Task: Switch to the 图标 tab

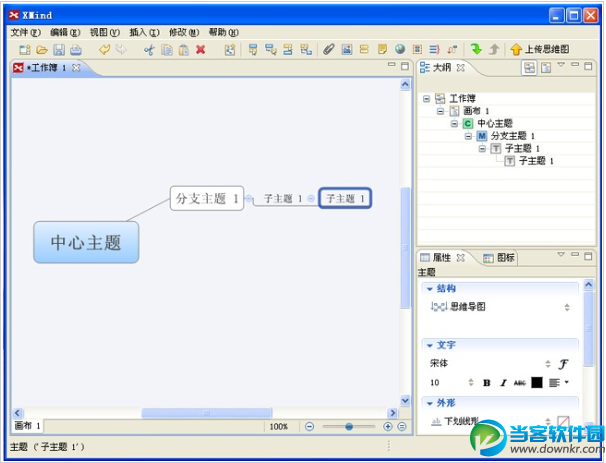Action: 499,258
